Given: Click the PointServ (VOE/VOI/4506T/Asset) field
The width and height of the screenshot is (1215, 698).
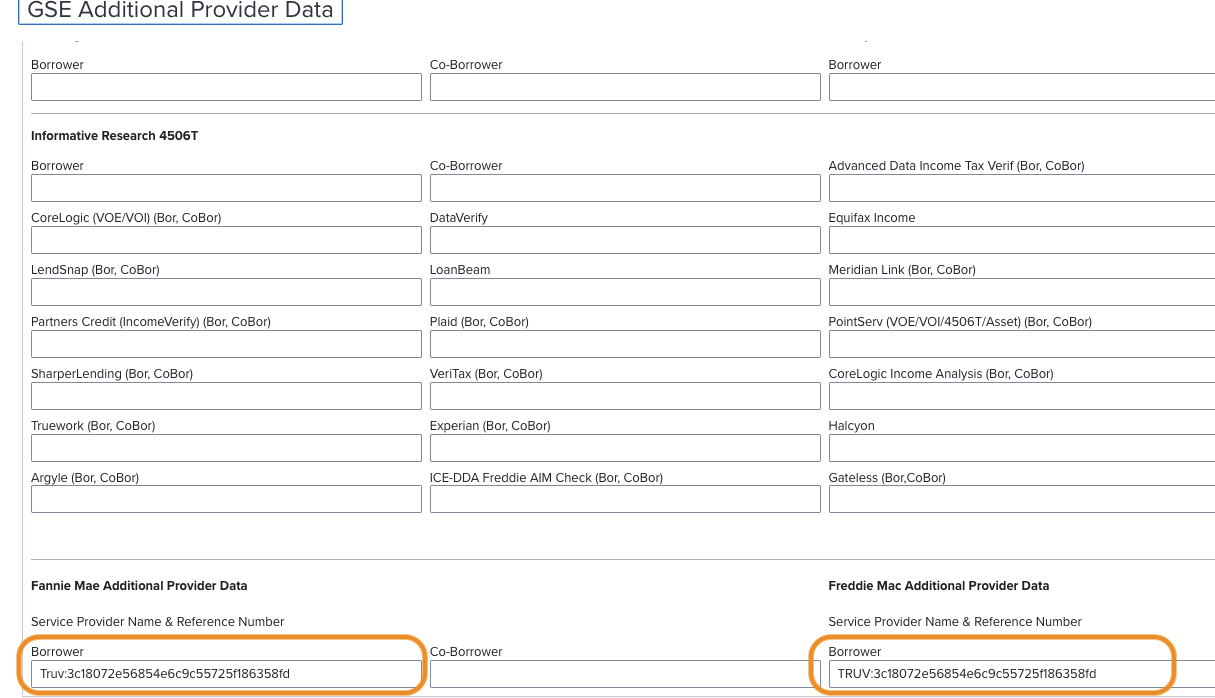Looking at the screenshot, I should (x=1022, y=344).
